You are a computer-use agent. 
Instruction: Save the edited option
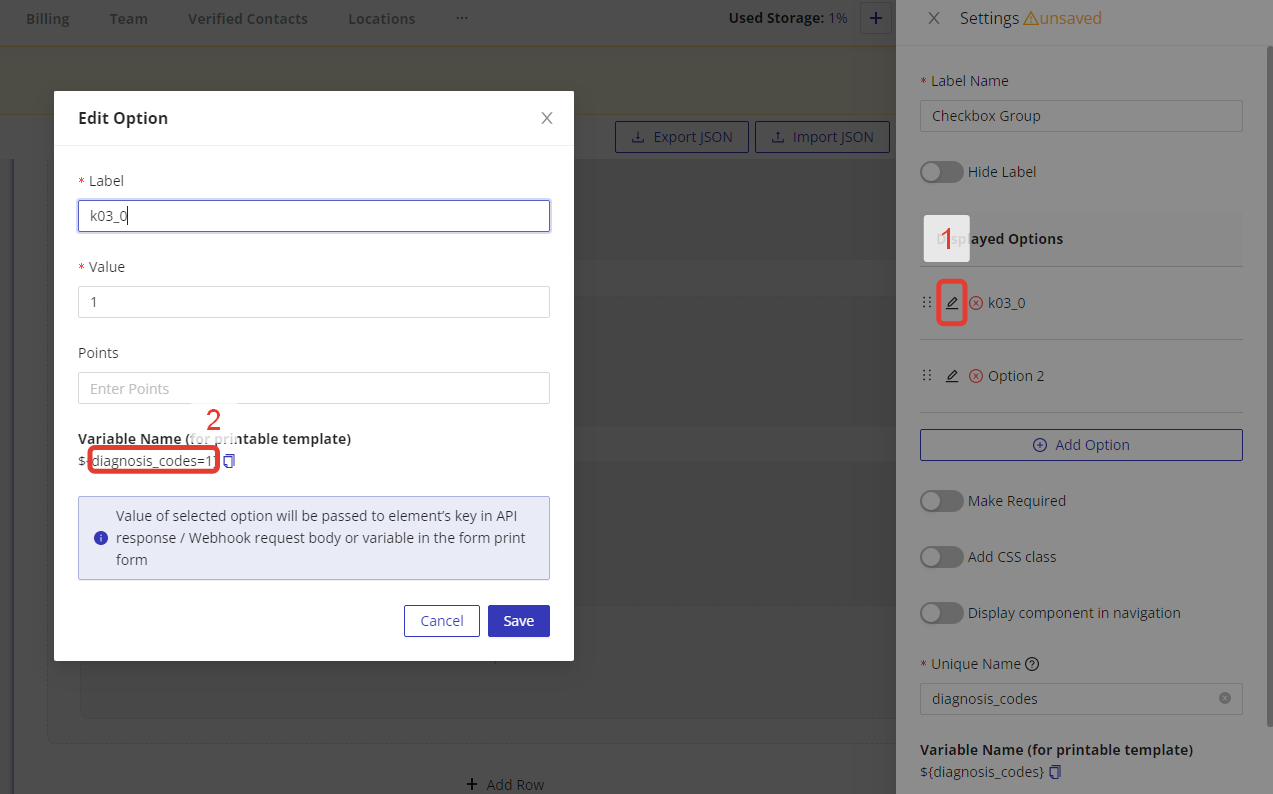(x=518, y=621)
